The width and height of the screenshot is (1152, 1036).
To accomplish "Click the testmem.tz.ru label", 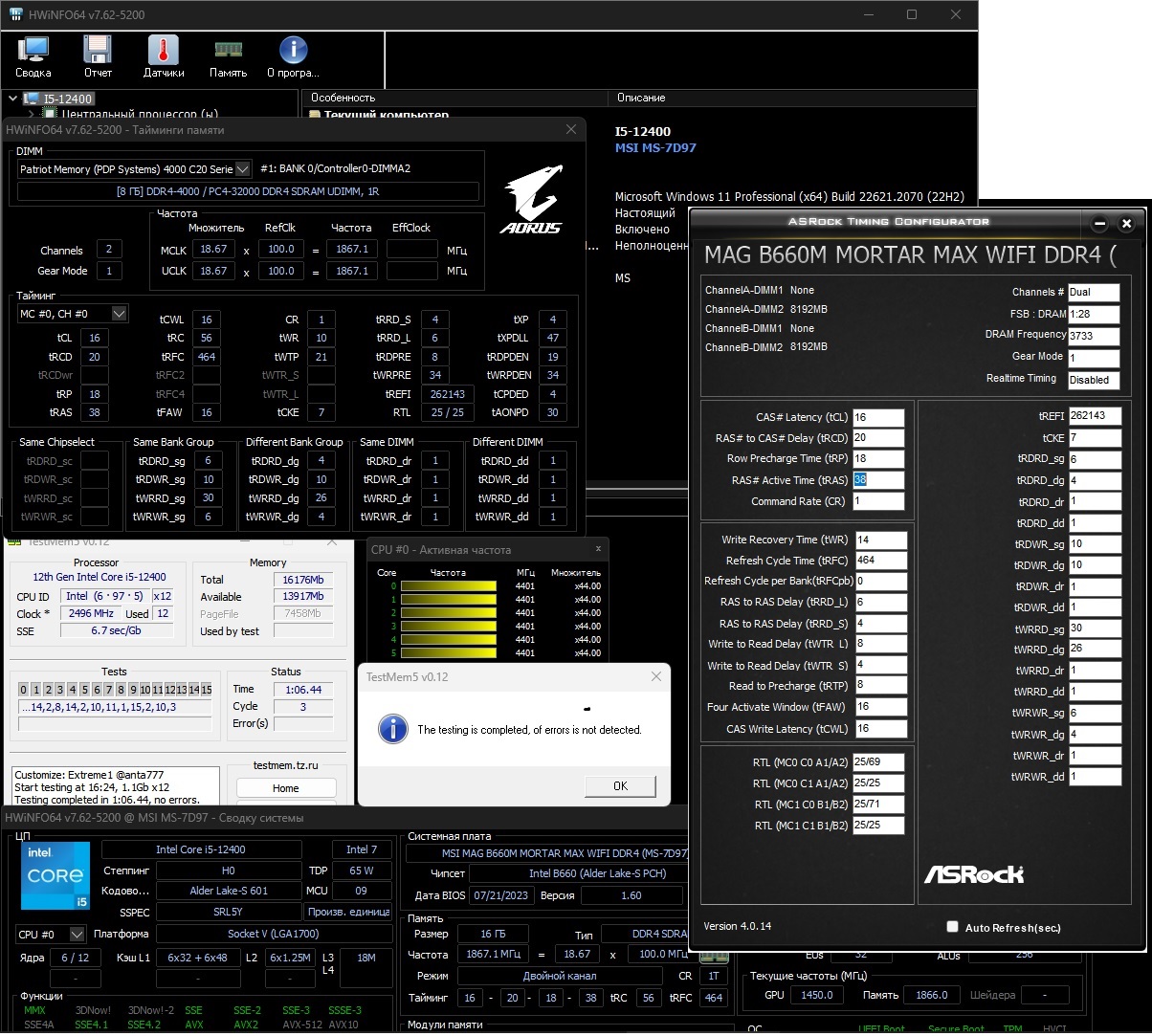I will pyautogui.click(x=285, y=765).
